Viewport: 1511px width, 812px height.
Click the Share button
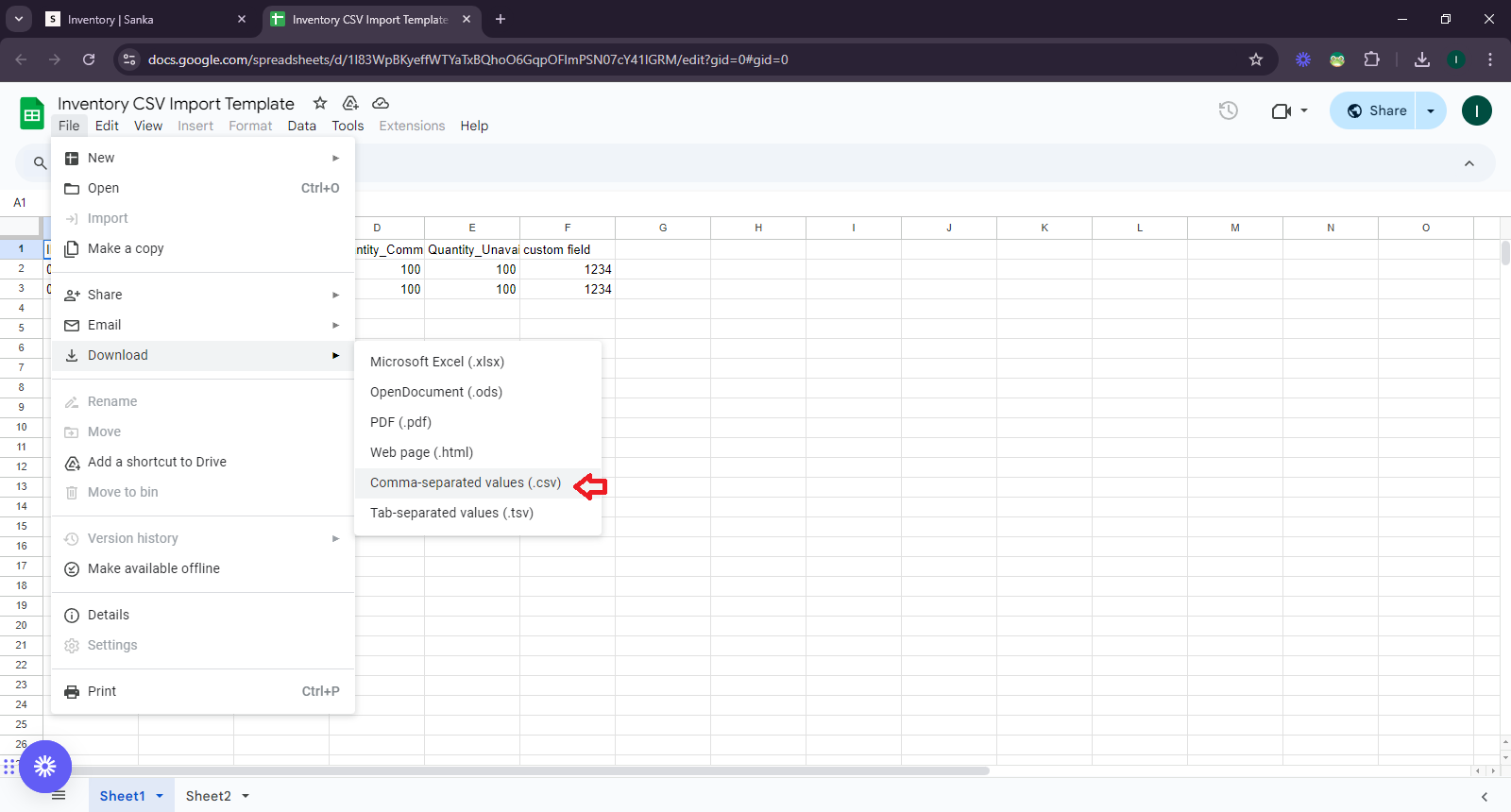pos(1375,110)
